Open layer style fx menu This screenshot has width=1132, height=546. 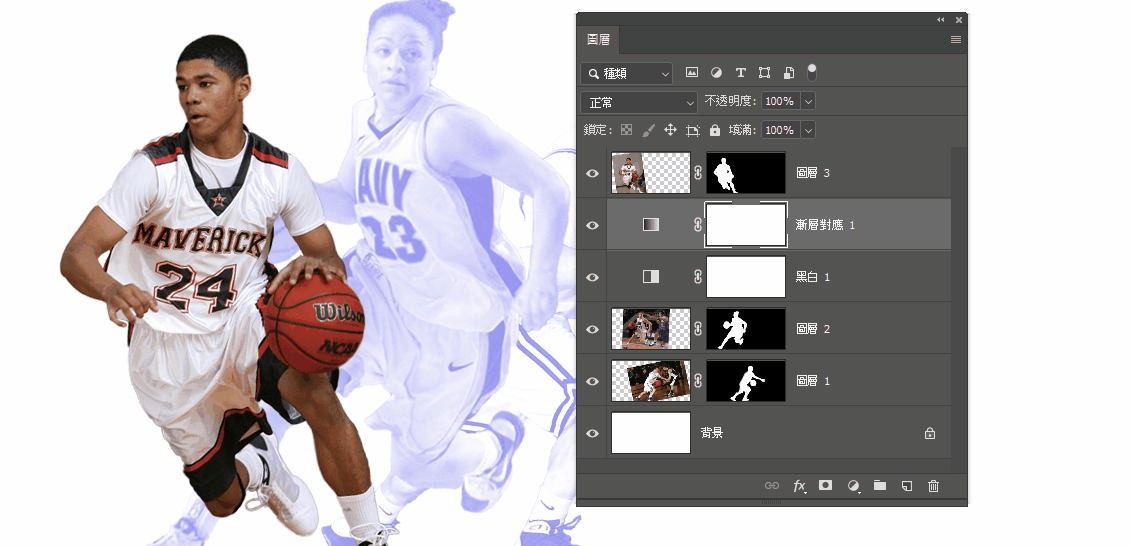(x=799, y=485)
